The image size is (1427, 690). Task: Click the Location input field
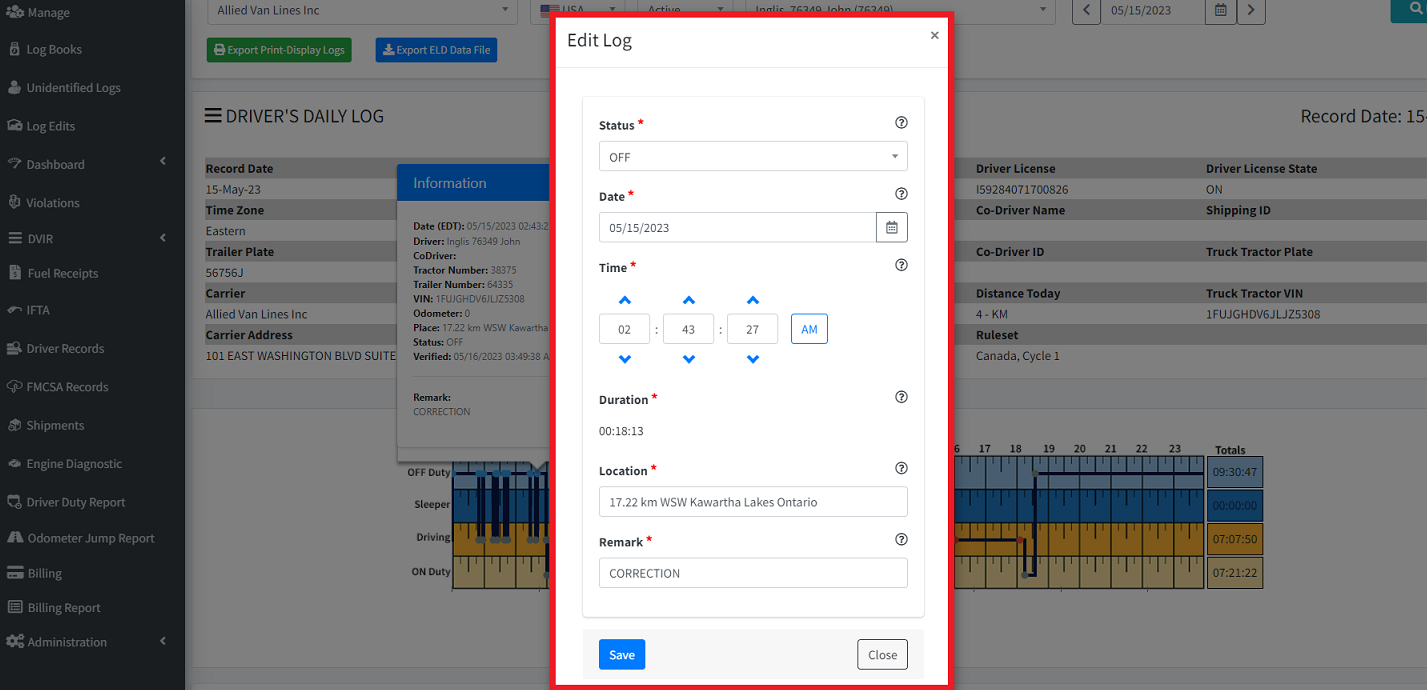coord(752,502)
